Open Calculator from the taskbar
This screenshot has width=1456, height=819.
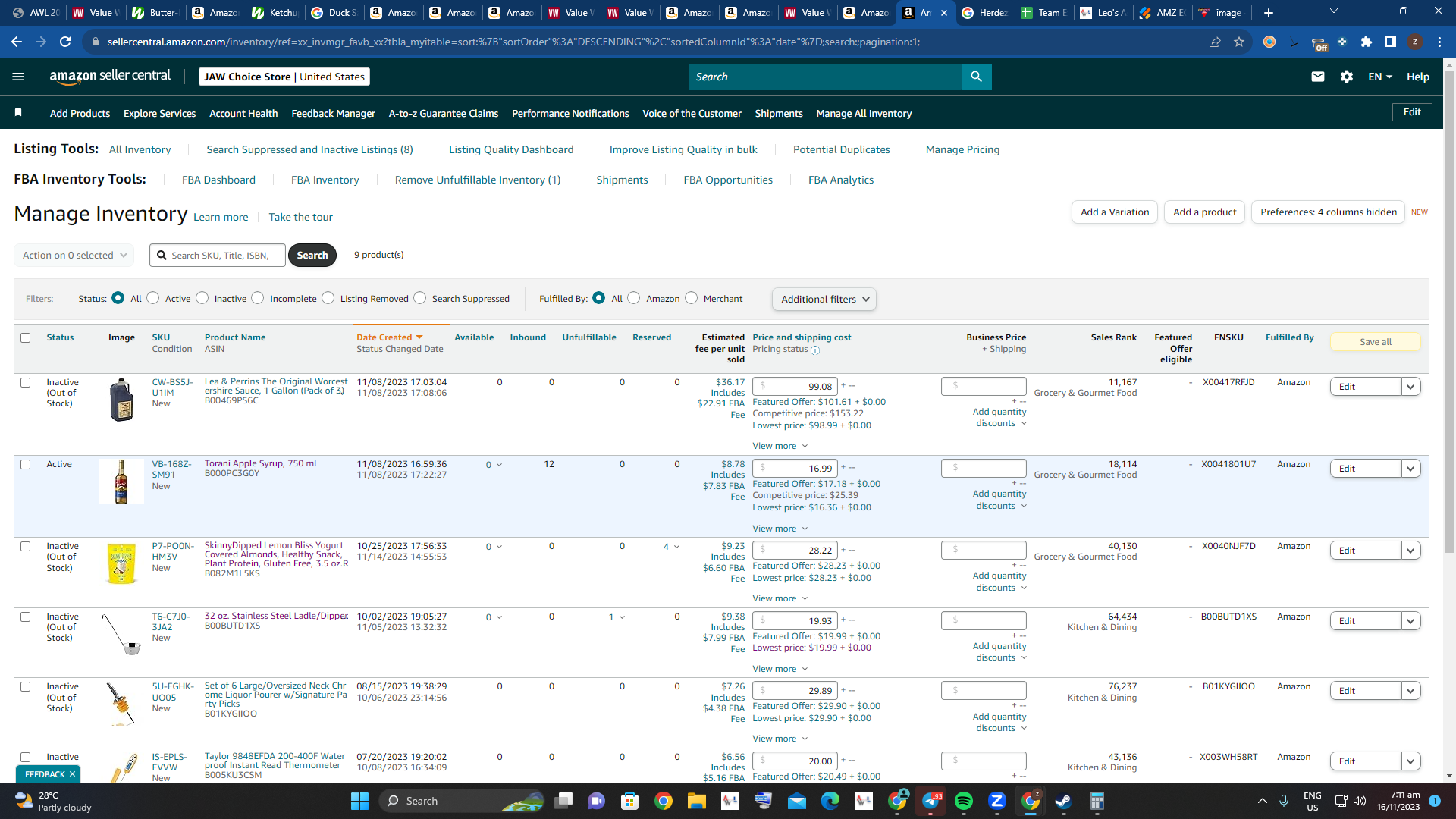click(x=1097, y=801)
